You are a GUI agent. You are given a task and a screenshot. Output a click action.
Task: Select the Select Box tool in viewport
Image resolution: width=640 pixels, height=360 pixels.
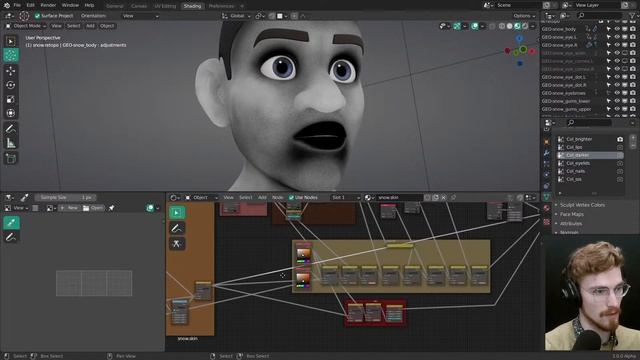(11, 41)
